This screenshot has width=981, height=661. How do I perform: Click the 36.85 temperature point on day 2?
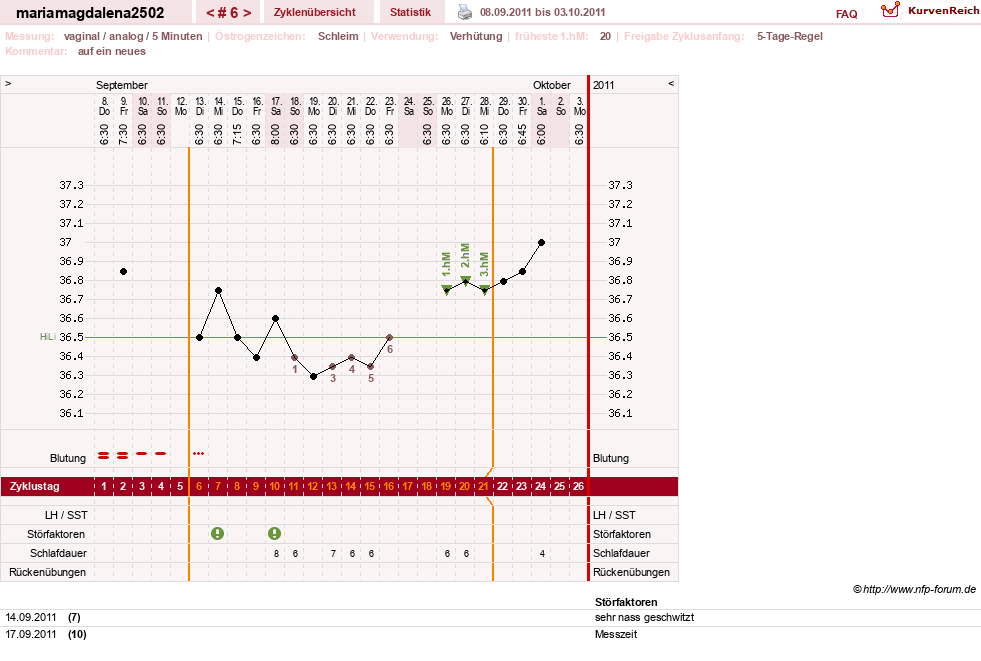coord(124,271)
